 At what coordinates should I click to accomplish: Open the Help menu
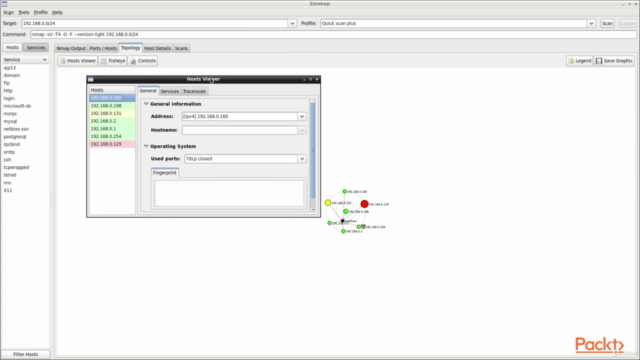[x=57, y=12]
